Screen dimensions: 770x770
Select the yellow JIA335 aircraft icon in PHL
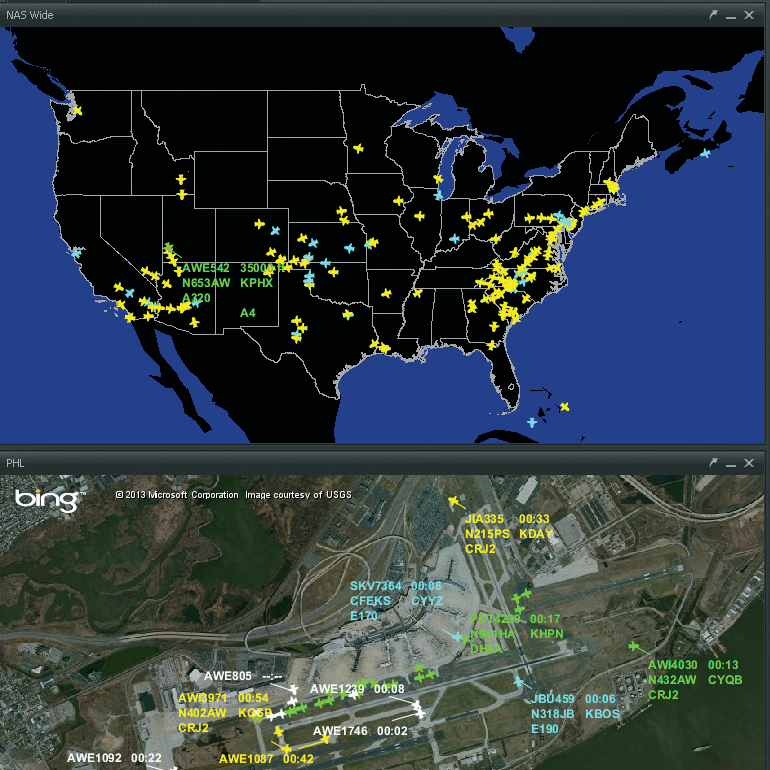454,501
